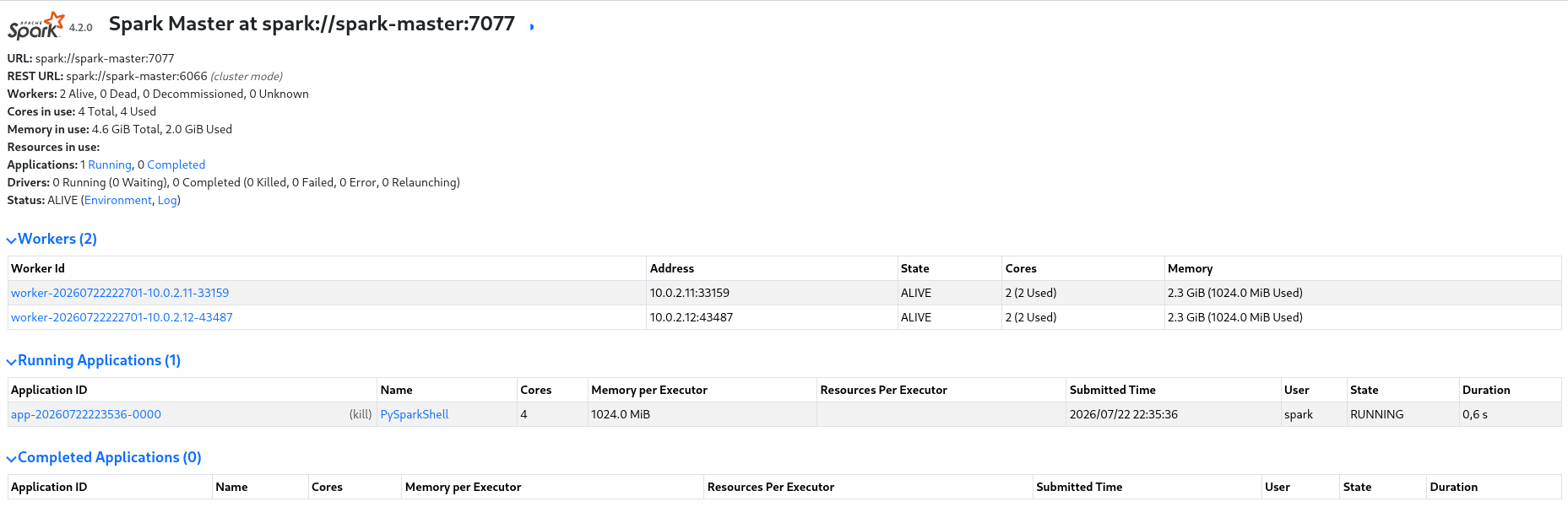Open worker-20260722222701-10.0.2.12-43487 details
The height and width of the screenshot is (507, 1568).
(122, 317)
